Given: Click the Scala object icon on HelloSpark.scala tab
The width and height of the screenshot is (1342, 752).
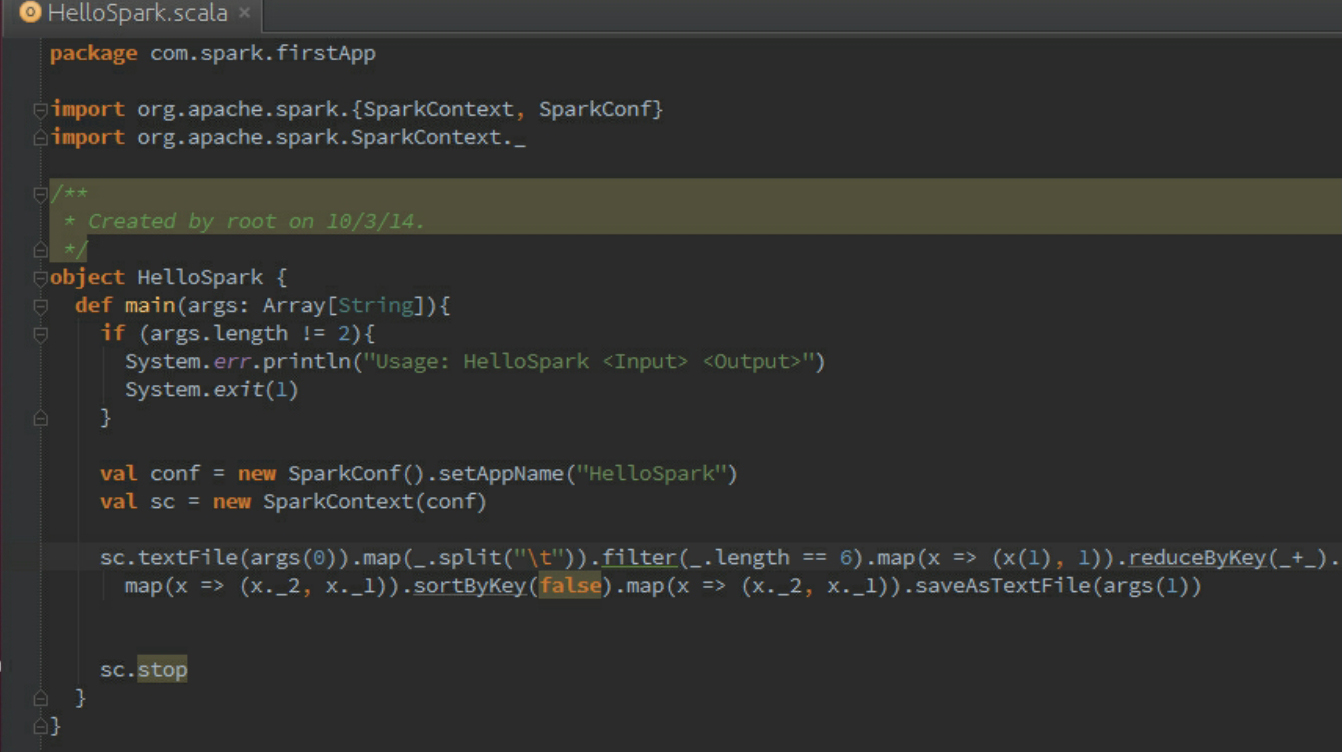Looking at the screenshot, I should (x=31, y=14).
